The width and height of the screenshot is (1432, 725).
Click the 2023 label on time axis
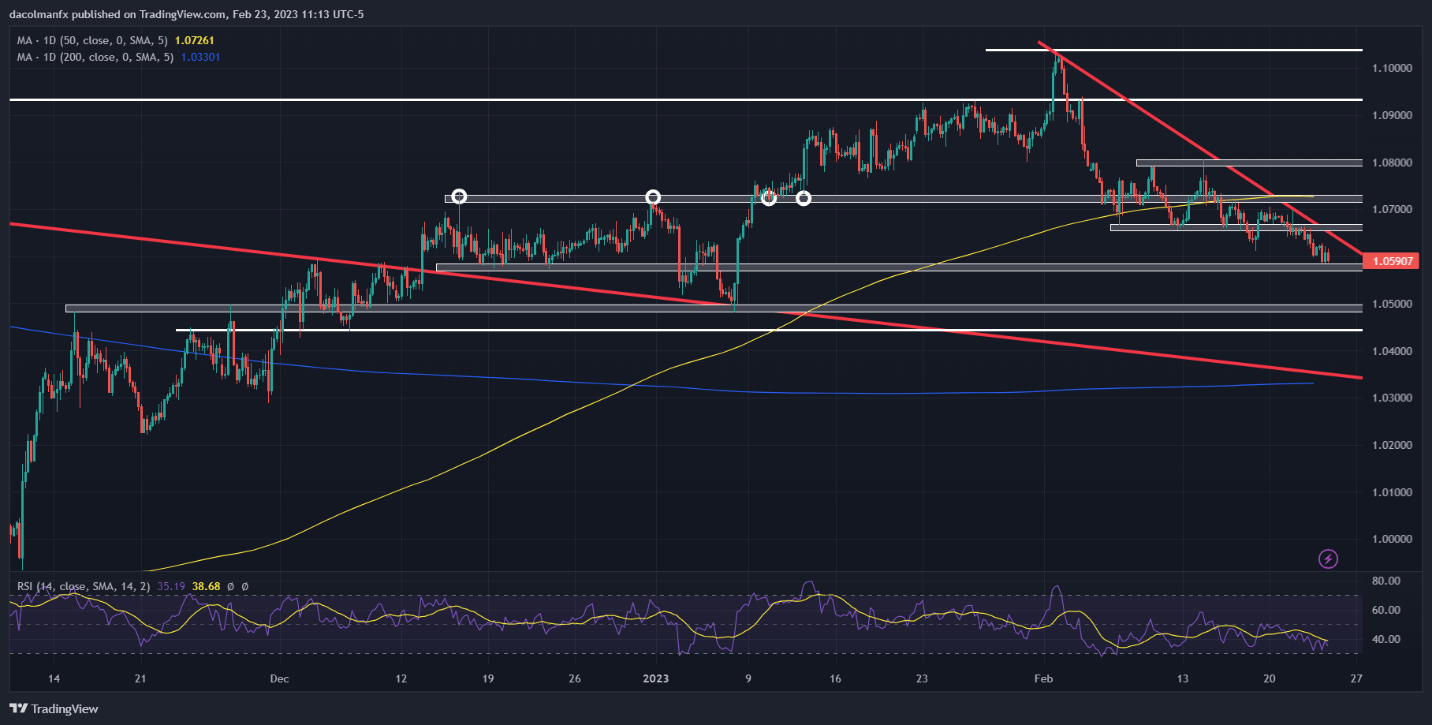[x=658, y=678]
